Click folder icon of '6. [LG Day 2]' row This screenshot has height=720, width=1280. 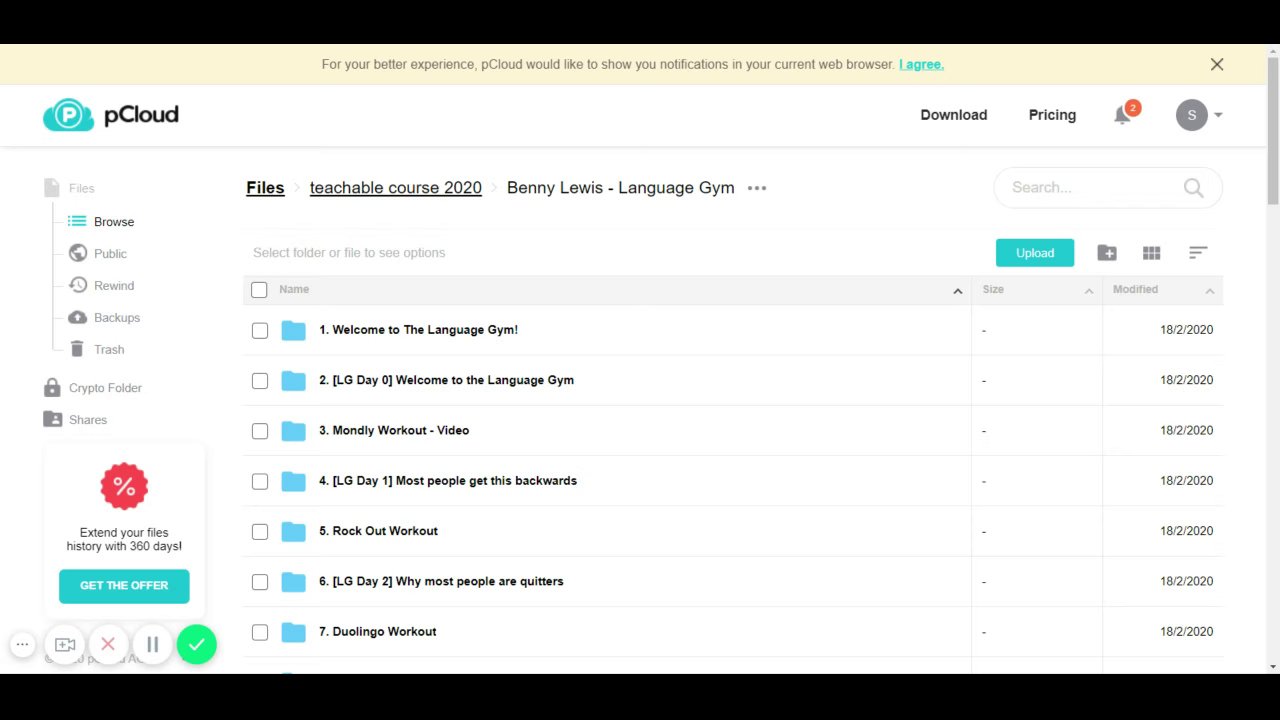[x=293, y=581]
